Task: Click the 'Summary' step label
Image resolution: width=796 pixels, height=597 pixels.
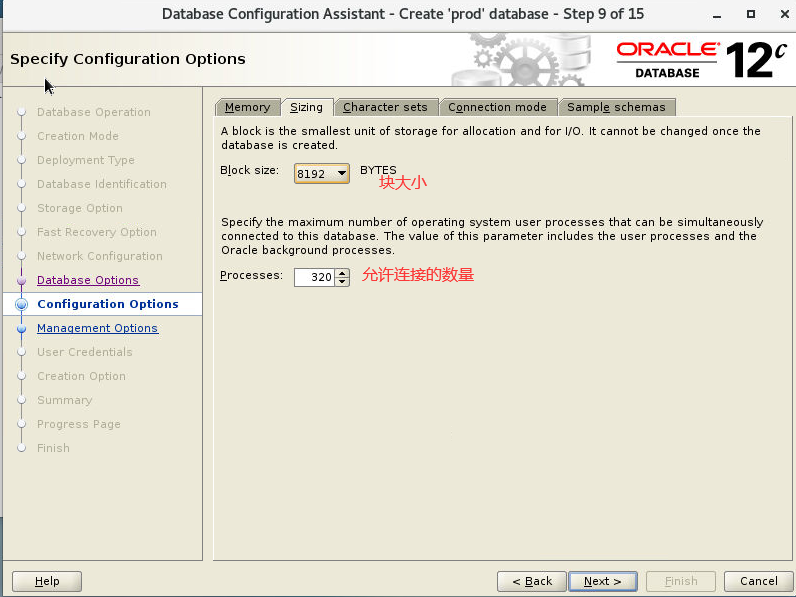Action: (x=64, y=400)
